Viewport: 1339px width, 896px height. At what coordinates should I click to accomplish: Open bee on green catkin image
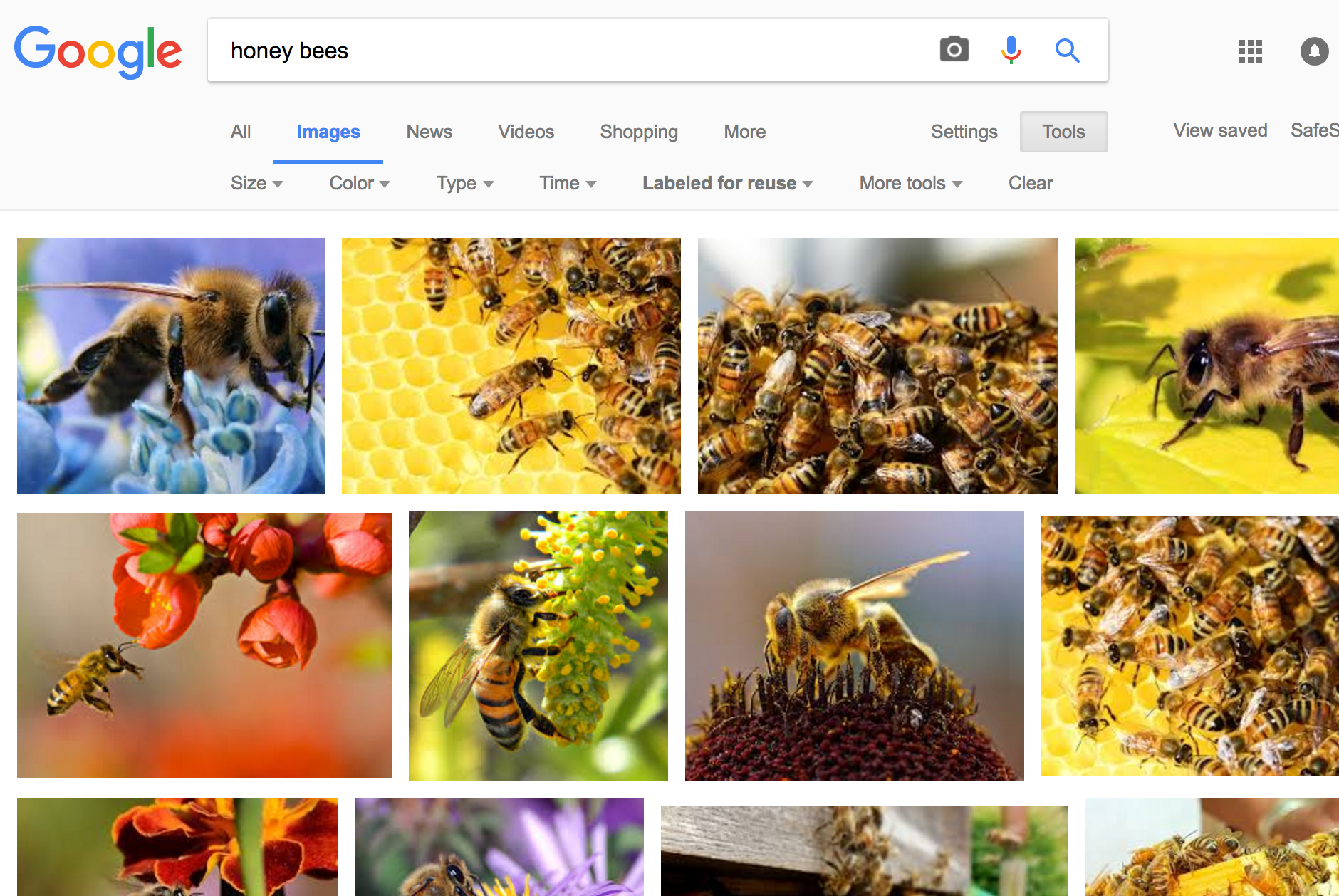538,645
